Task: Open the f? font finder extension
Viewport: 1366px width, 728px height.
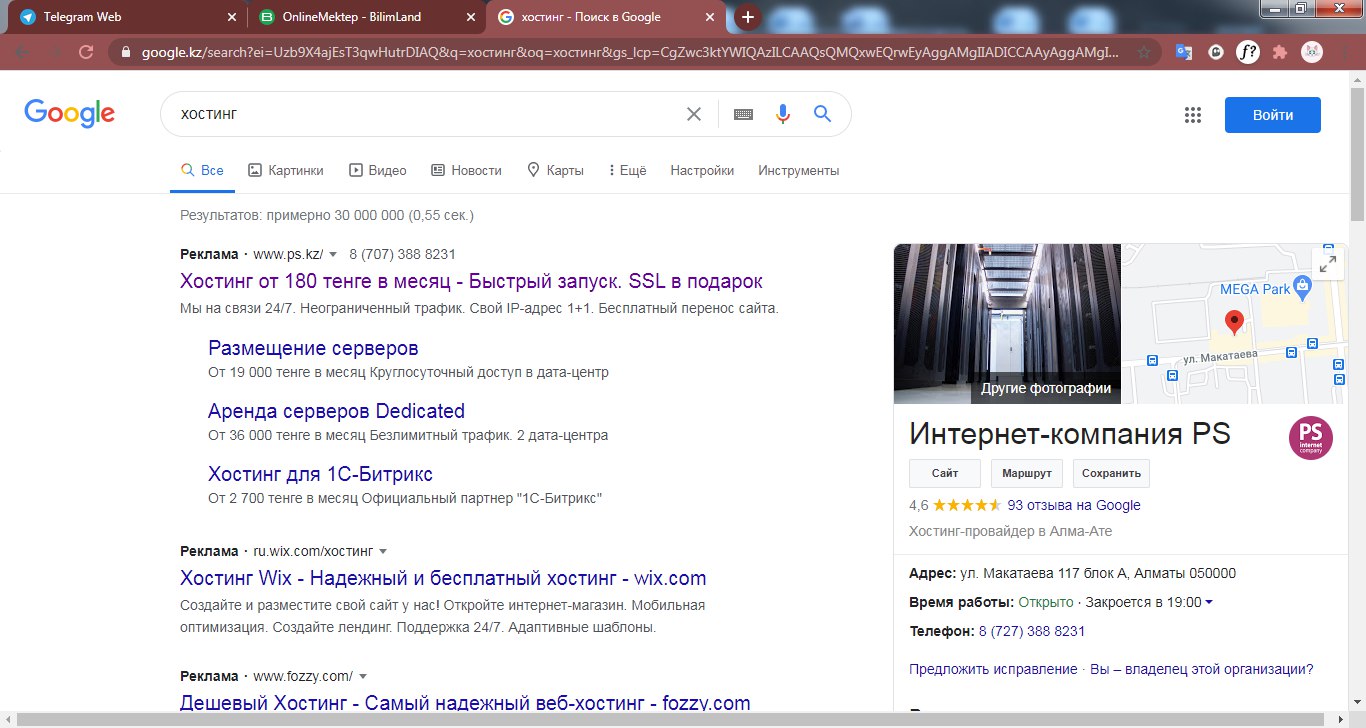Action: 1248,52
